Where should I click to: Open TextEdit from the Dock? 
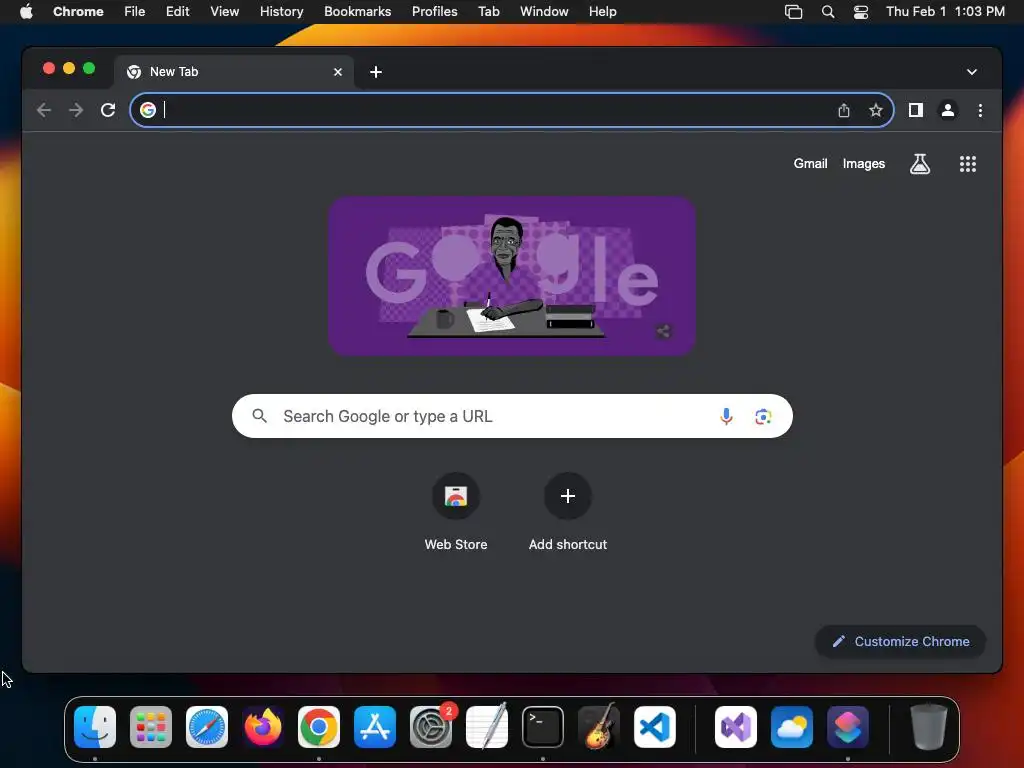tap(487, 727)
